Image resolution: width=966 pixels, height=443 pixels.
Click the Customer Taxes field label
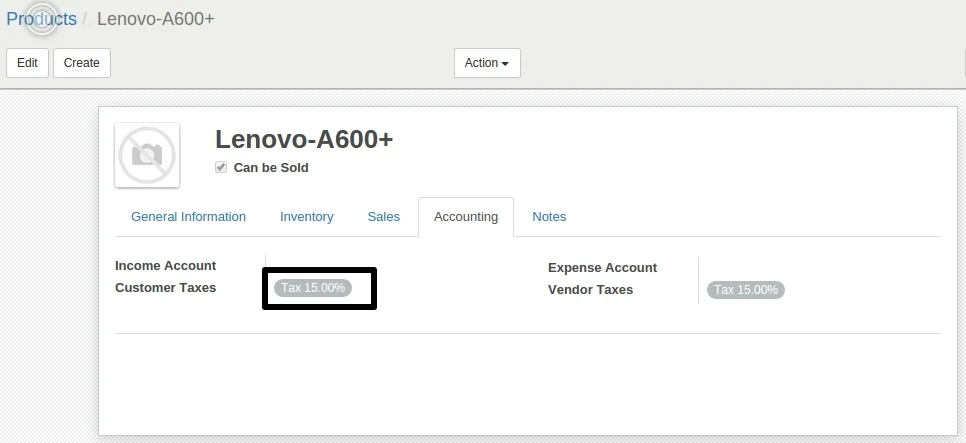[165, 288]
